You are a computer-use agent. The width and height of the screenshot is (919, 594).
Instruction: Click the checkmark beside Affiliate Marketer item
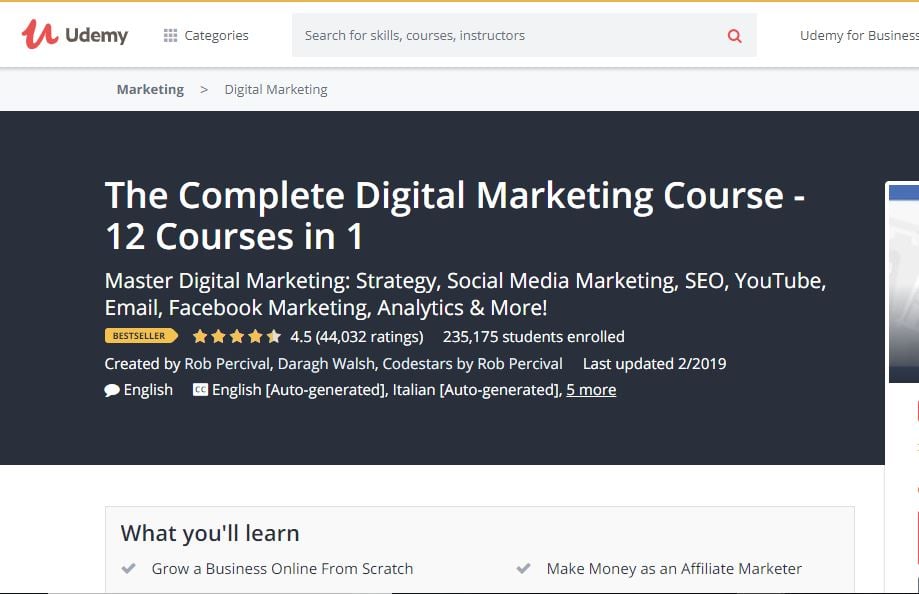523,567
